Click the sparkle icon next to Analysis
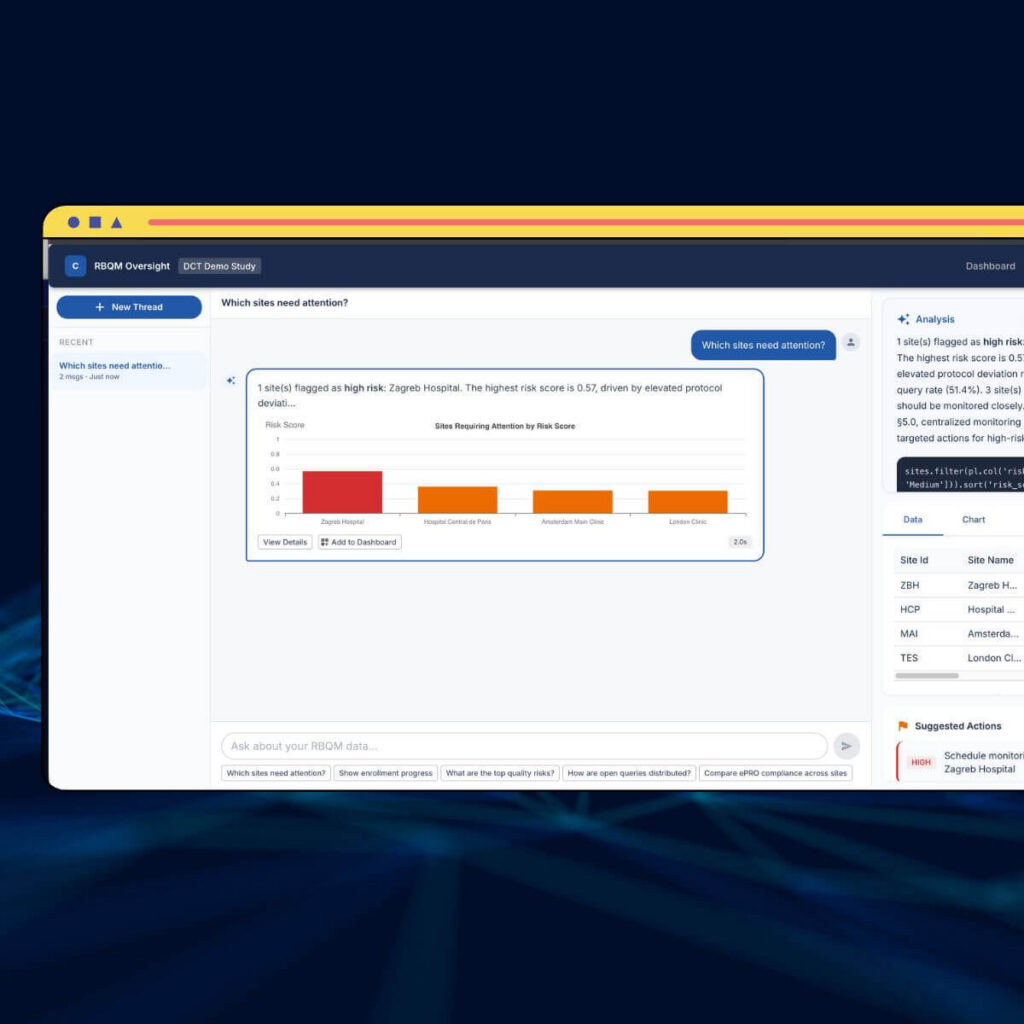1024x1024 pixels. tap(903, 319)
